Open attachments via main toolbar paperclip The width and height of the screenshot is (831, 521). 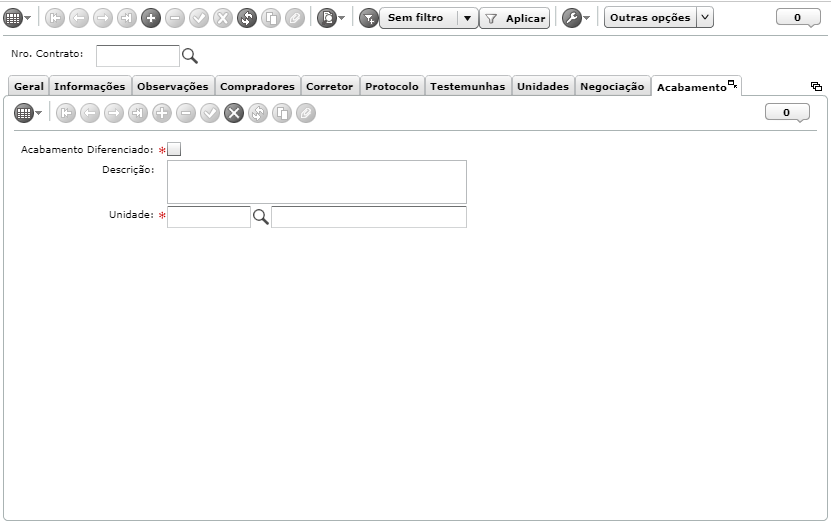295,18
